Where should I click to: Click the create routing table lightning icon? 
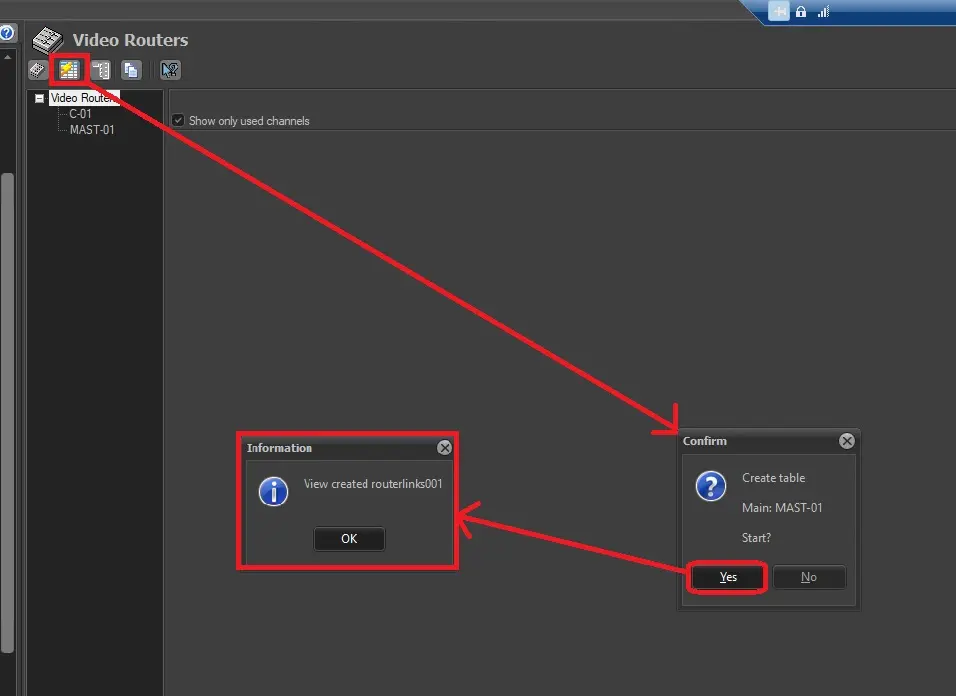68,70
